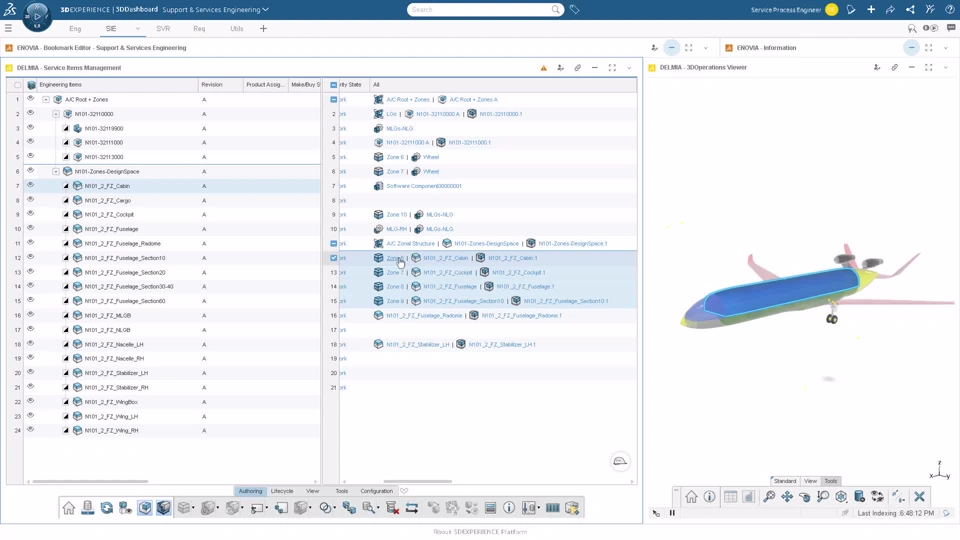The height and width of the screenshot is (540, 960).
Task: Switch to the Eng tab
Action: (75, 29)
